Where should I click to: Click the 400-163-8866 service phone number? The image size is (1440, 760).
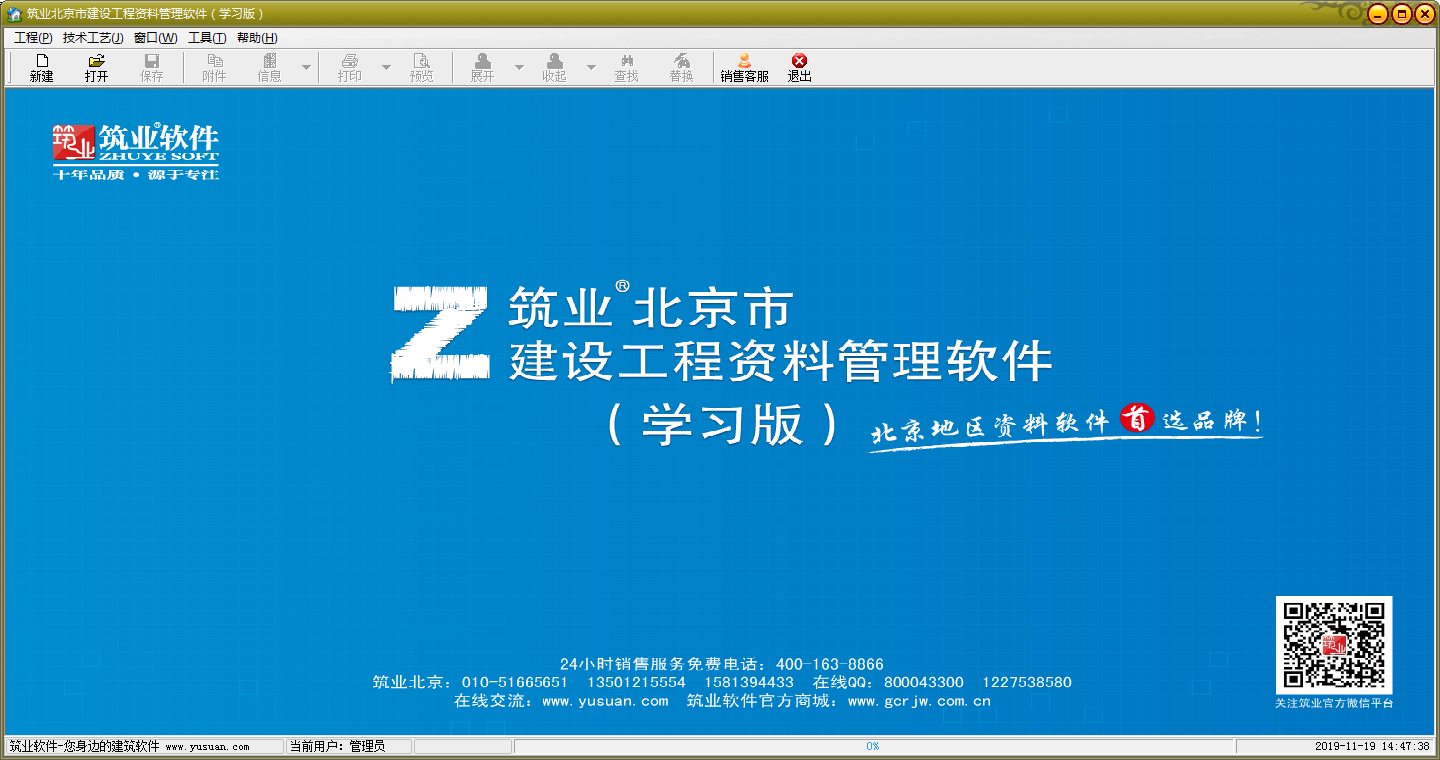[x=830, y=664]
